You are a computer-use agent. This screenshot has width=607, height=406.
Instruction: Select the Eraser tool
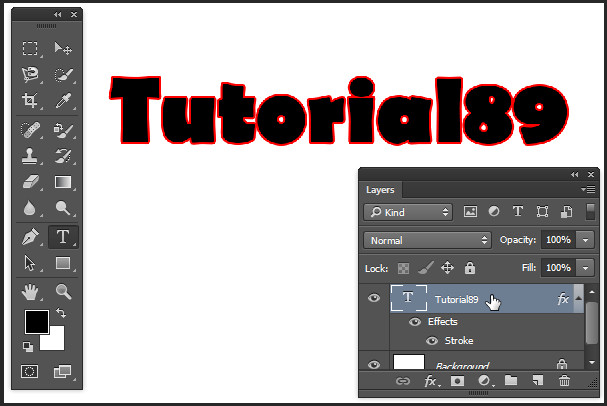(x=31, y=182)
